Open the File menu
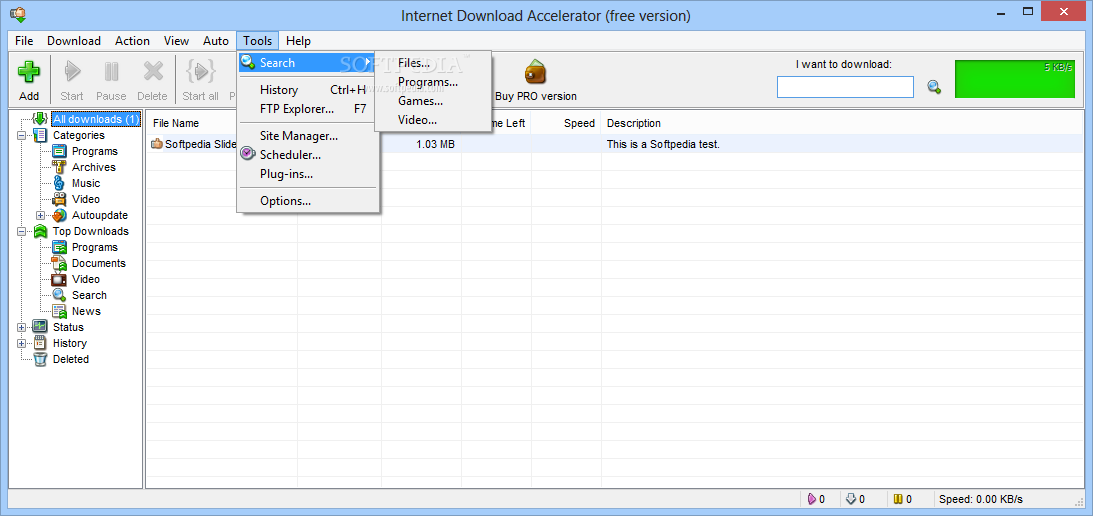Screen dimensions: 1093x516 tap(24, 40)
